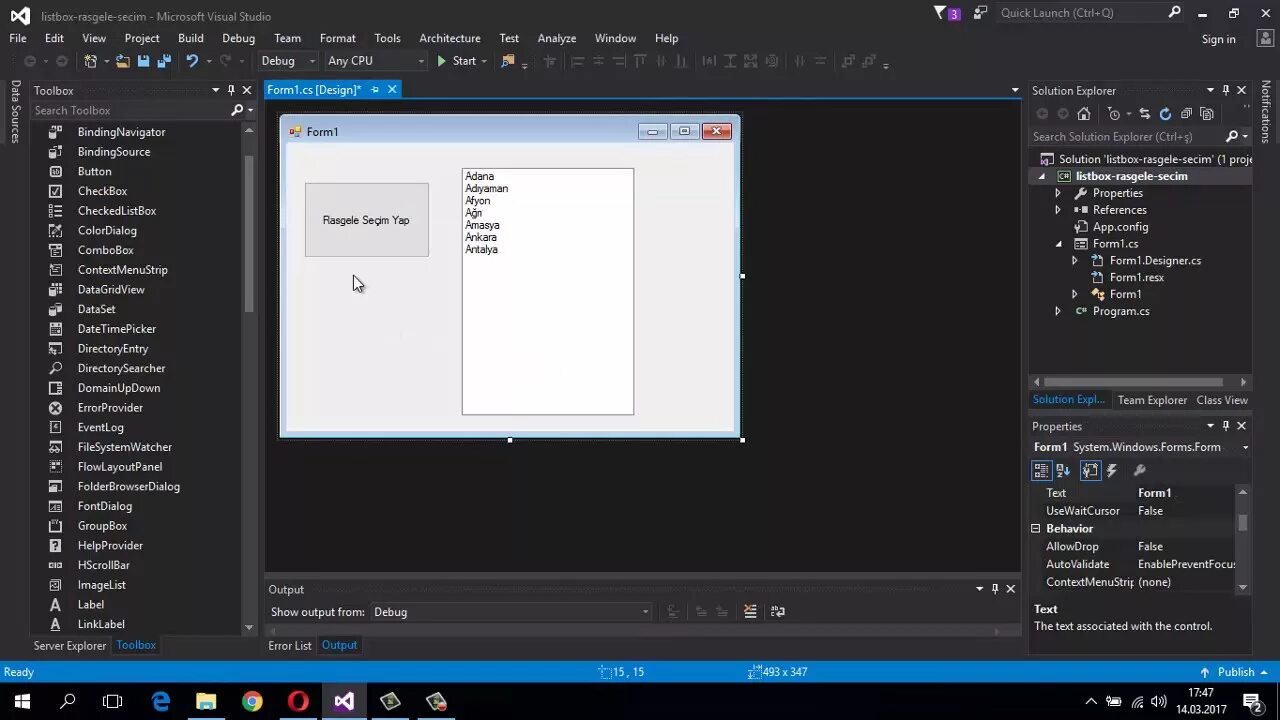This screenshot has width=1280, height=720.
Task: Open the Build menu
Action: pos(190,38)
